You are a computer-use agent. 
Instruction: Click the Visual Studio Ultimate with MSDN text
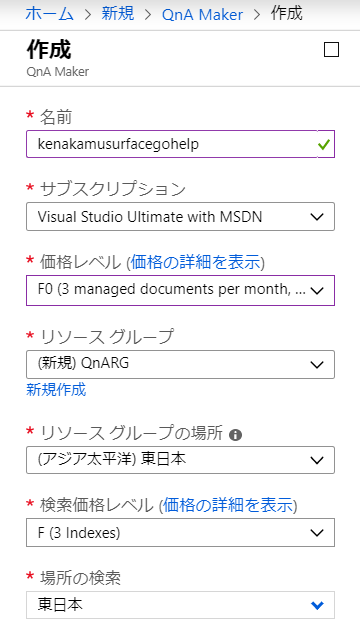(x=150, y=217)
